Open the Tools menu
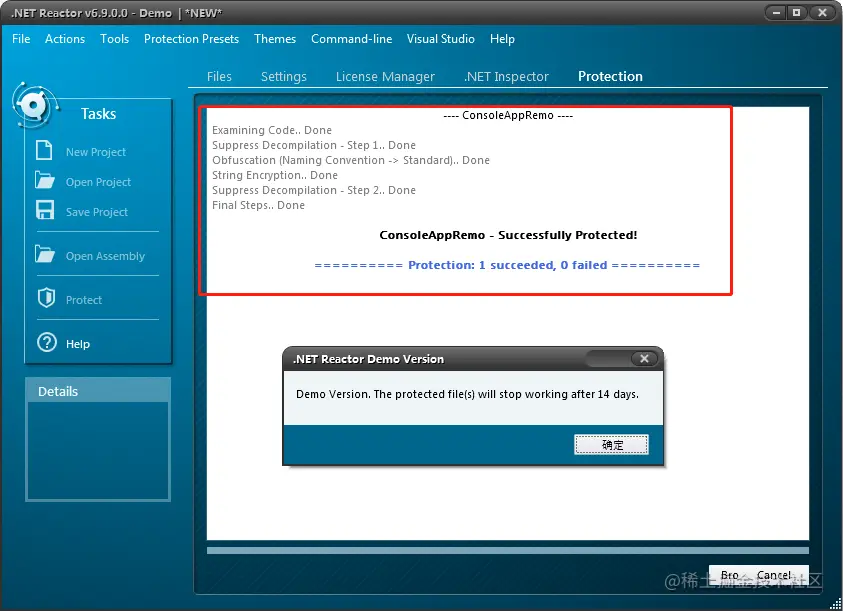 pos(115,39)
